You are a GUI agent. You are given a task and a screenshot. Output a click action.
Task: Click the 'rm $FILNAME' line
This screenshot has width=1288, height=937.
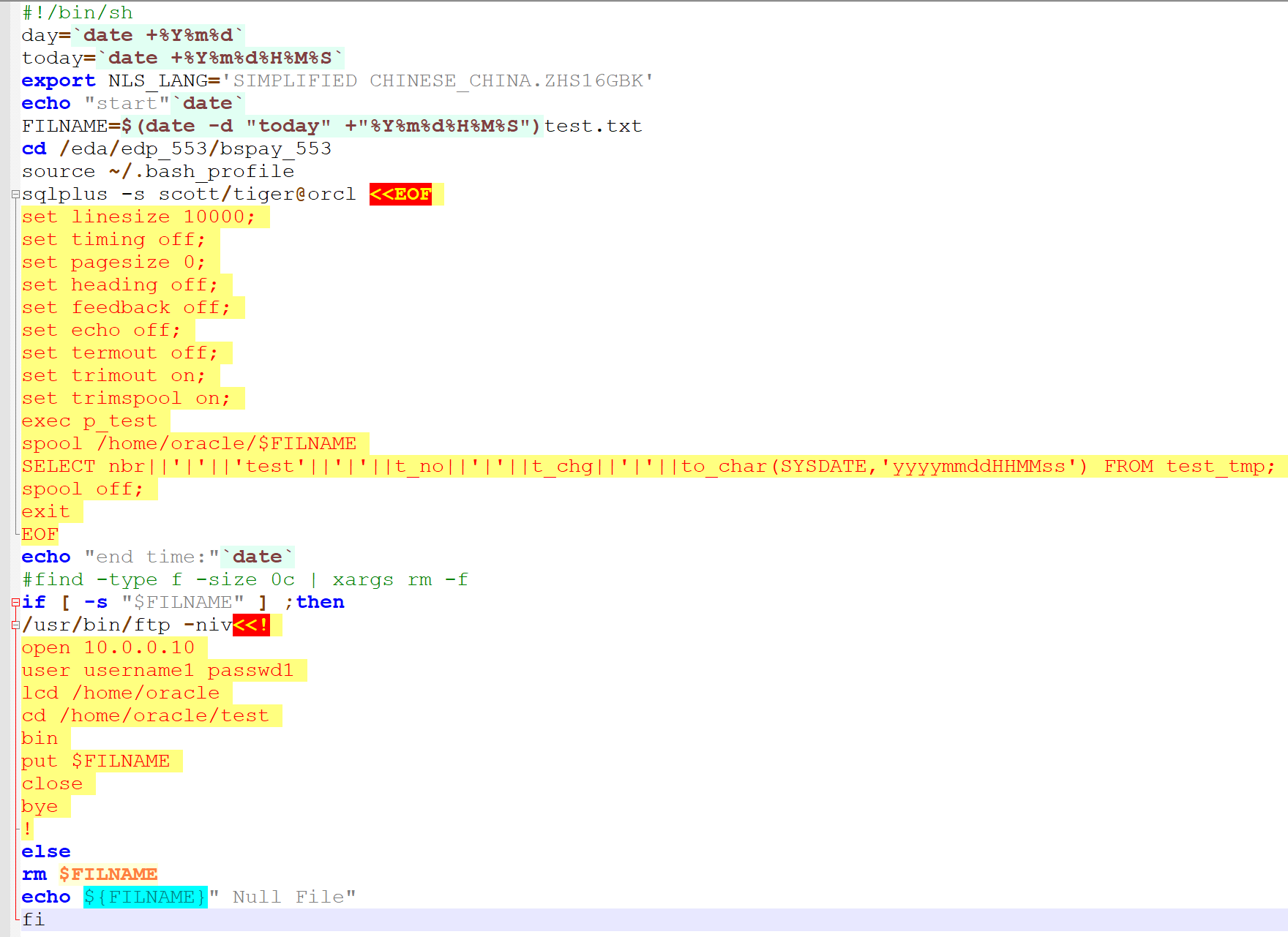(x=90, y=875)
